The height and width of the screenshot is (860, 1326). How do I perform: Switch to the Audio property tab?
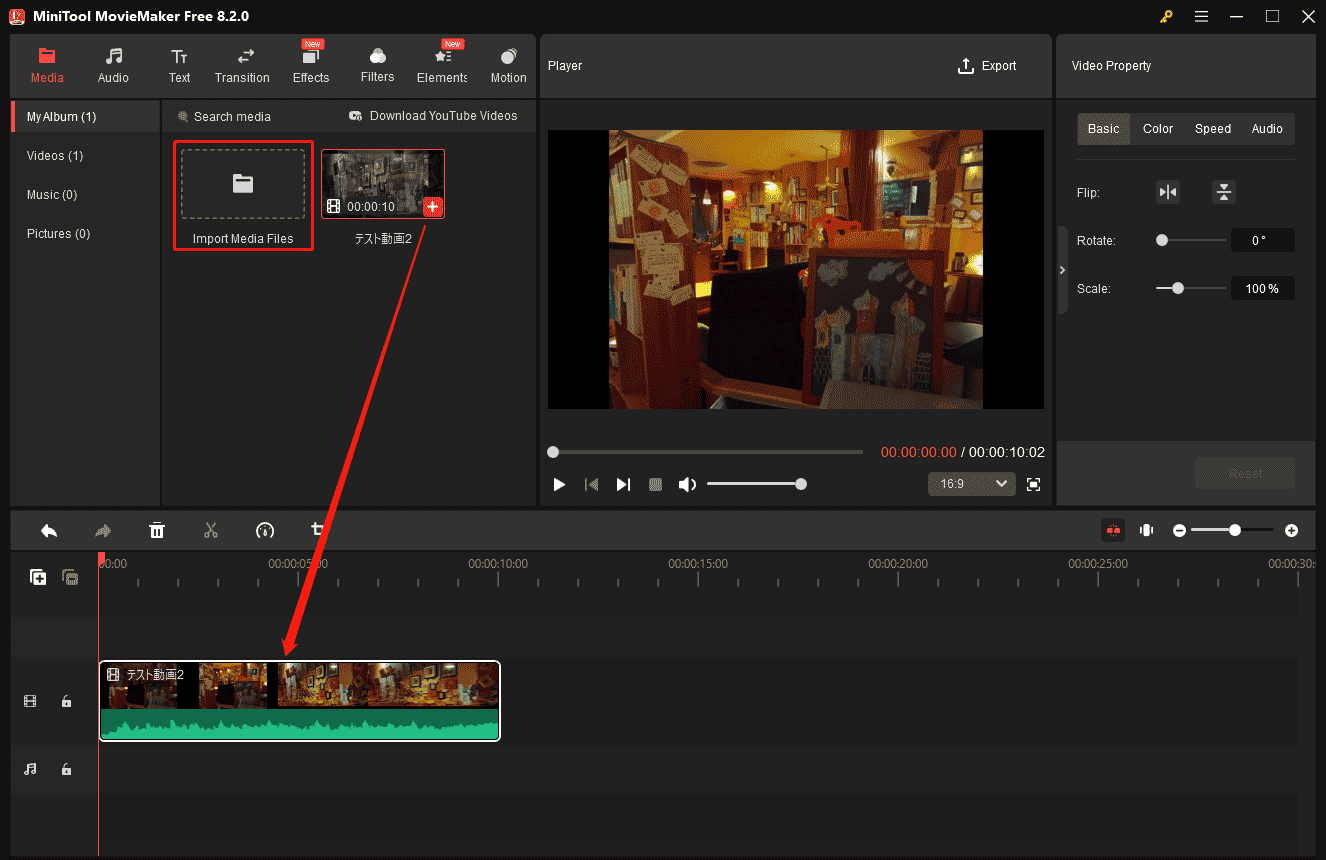(1267, 129)
